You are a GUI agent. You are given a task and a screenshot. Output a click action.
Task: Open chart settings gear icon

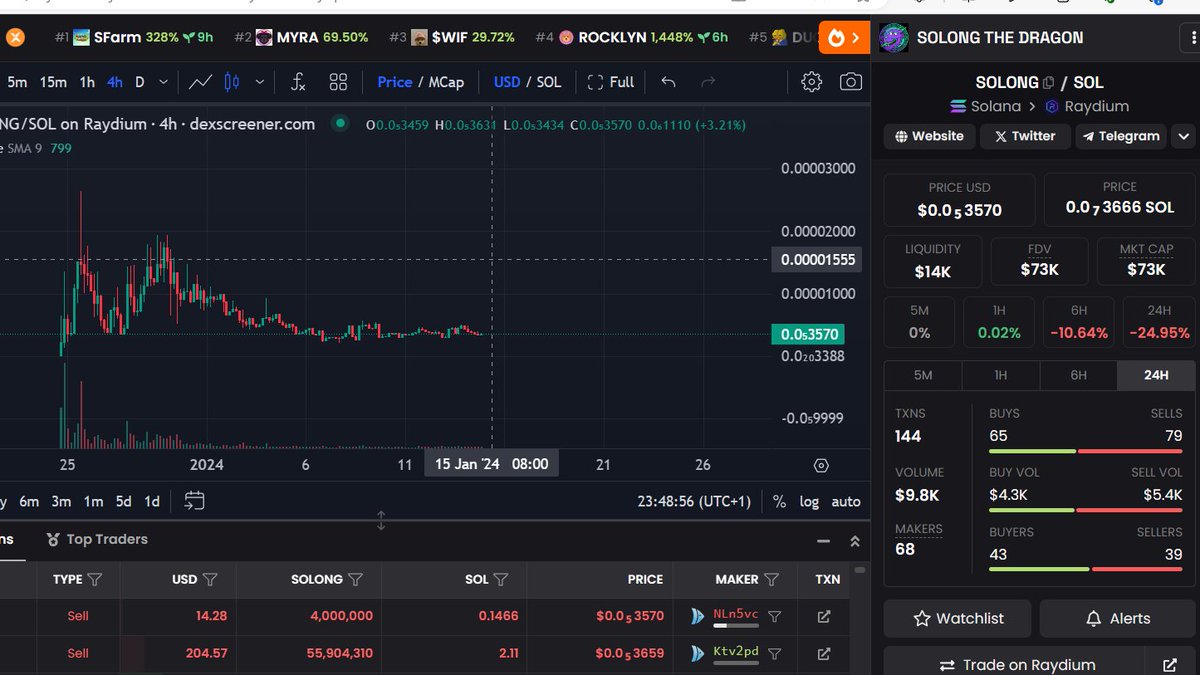click(x=811, y=82)
